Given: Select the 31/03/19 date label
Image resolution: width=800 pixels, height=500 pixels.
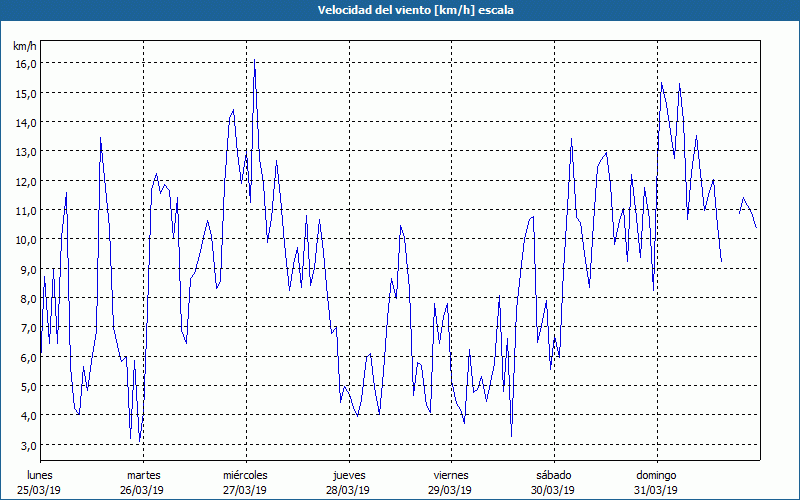Looking at the screenshot, I should click(x=656, y=490).
